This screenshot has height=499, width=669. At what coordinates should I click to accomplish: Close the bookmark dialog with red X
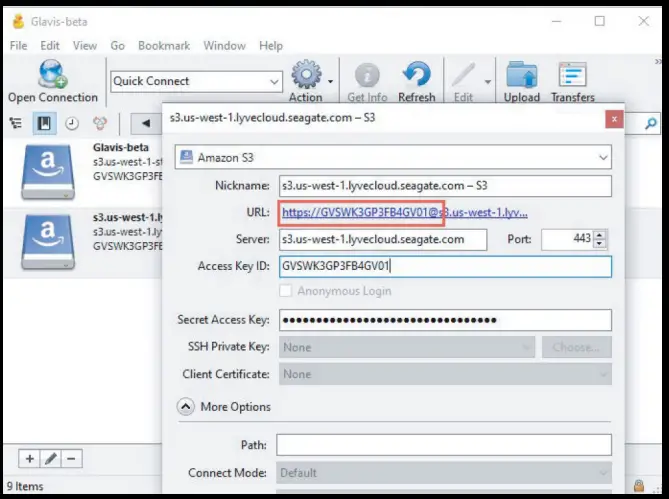coord(614,119)
